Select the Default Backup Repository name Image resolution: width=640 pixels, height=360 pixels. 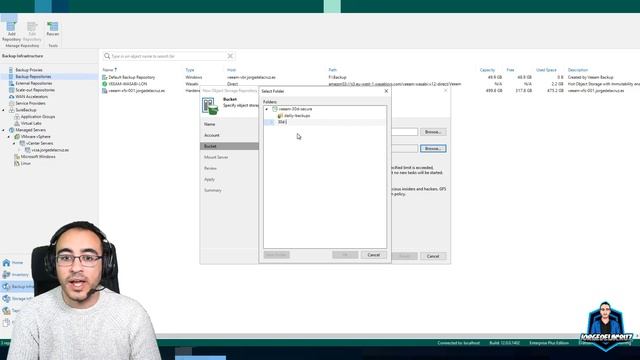pyautogui.click(x=131, y=77)
